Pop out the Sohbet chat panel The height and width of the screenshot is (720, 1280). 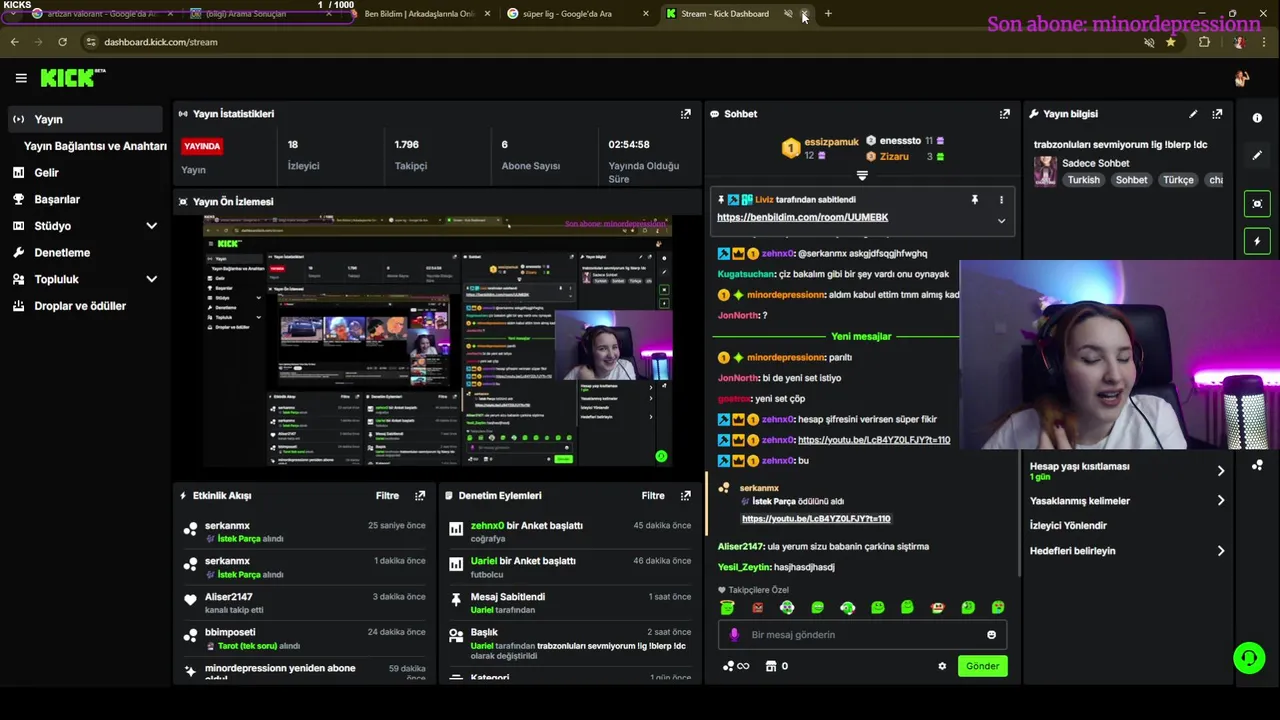pos(1004,114)
